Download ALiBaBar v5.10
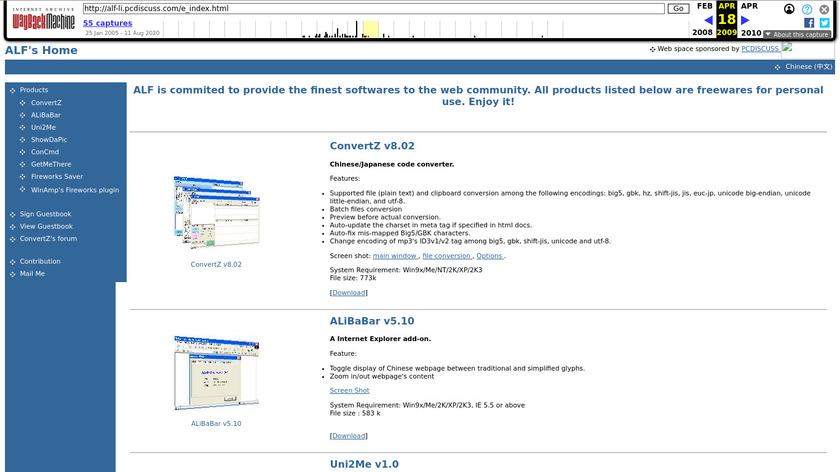 pyautogui.click(x=349, y=436)
